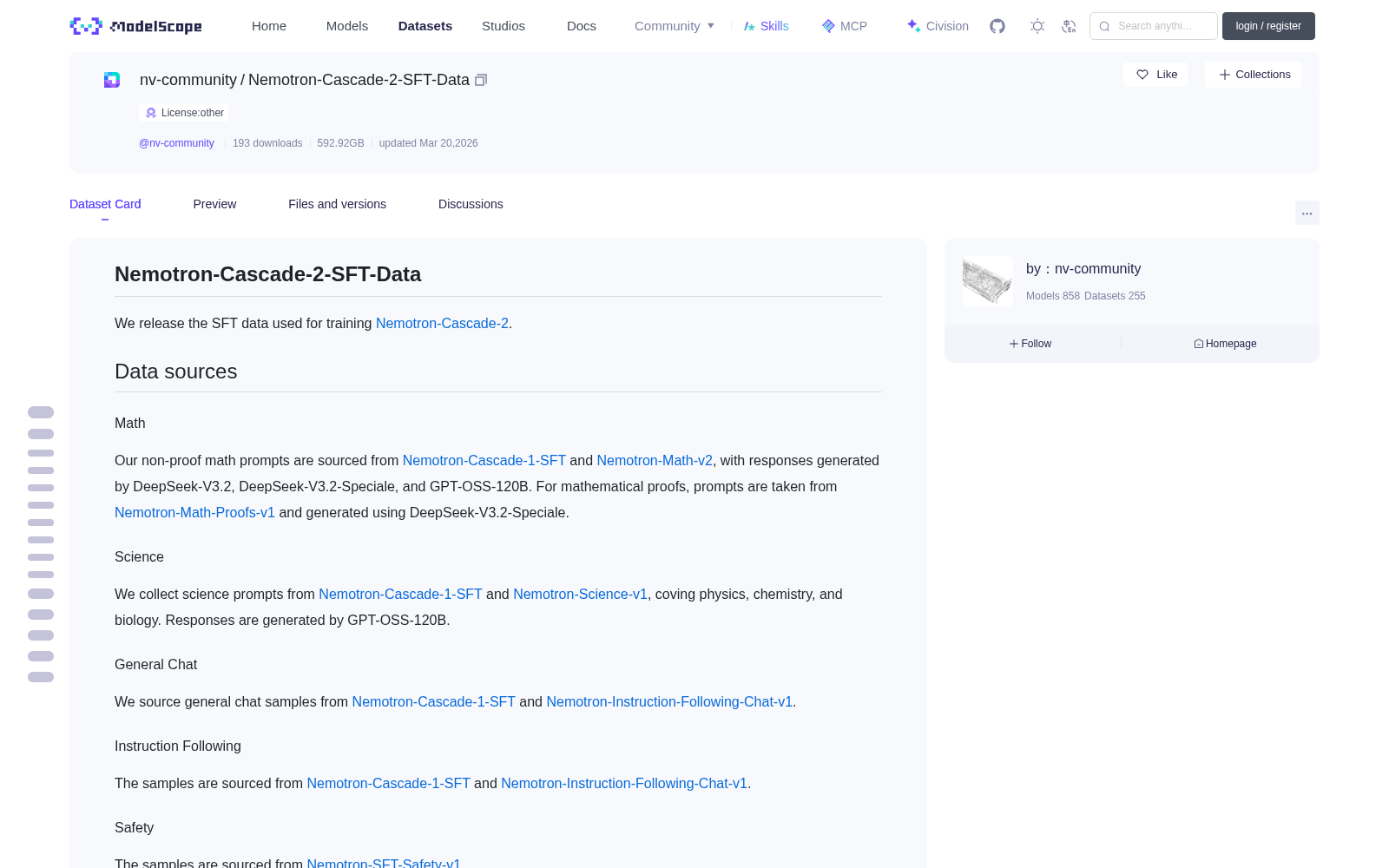Click the '193 downloads' text
The image size is (1389, 868).
coord(267,143)
